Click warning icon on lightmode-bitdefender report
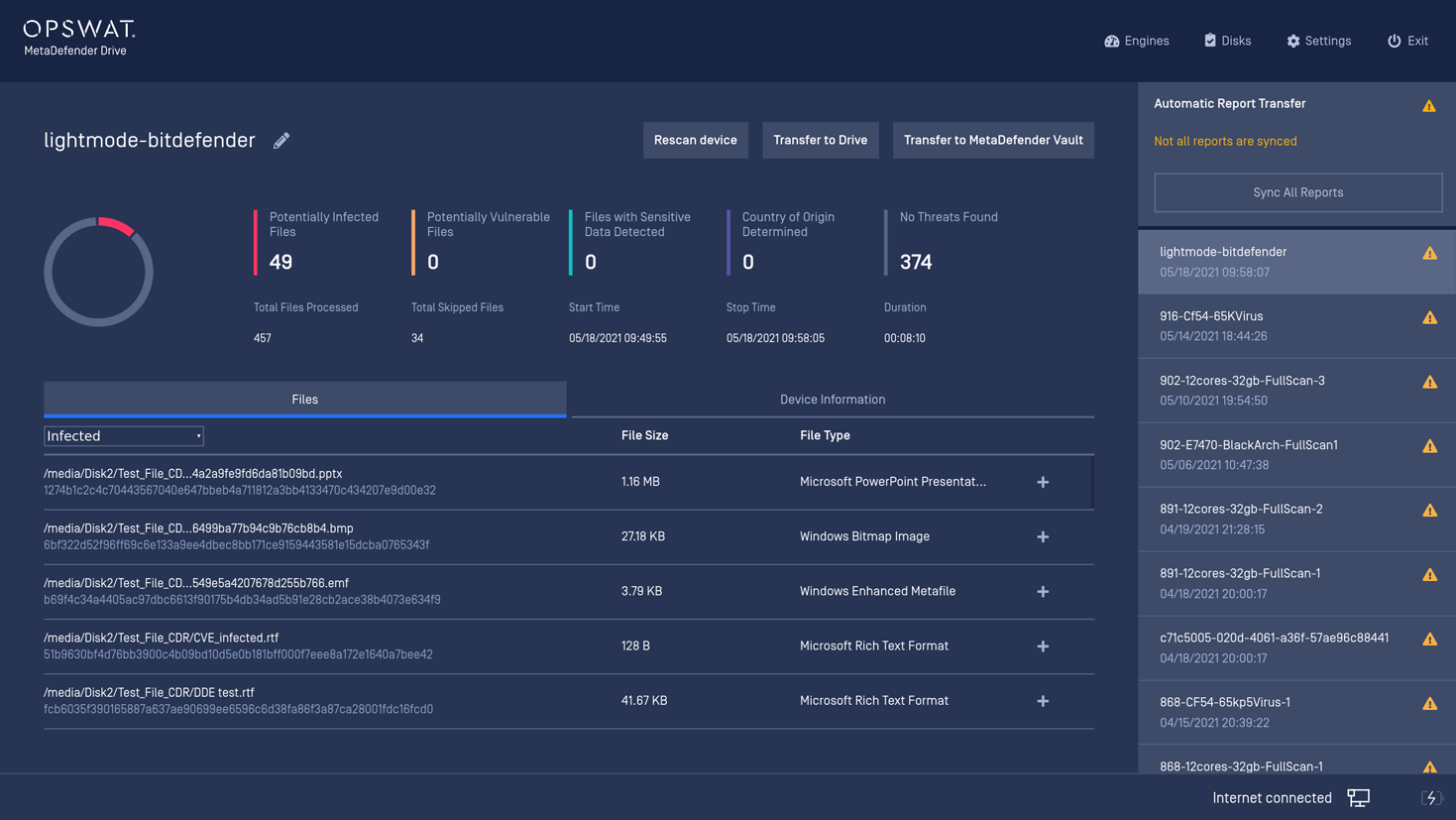This screenshot has width=1456, height=820. (1430, 253)
